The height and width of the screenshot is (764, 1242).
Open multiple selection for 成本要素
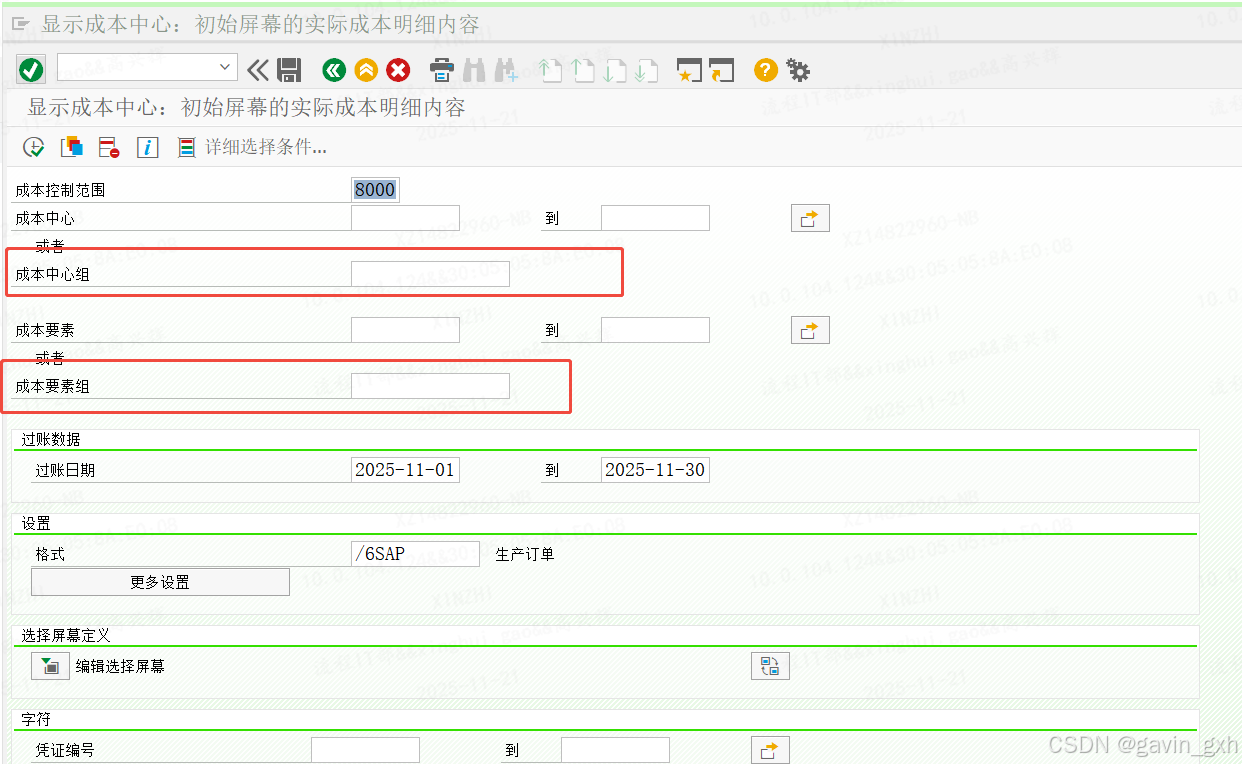(810, 329)
